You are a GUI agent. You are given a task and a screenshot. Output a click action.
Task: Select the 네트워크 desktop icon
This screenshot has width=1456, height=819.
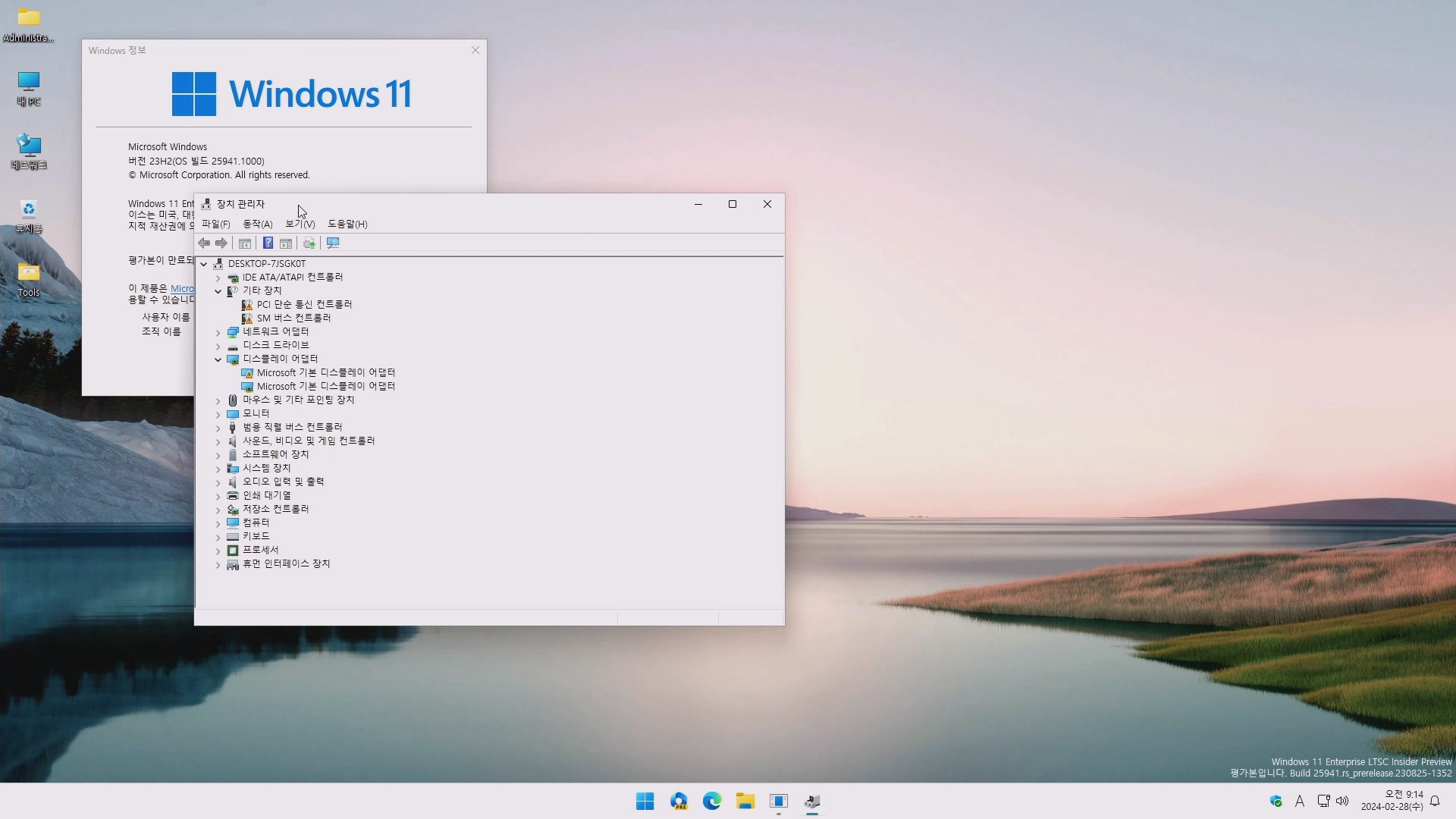coord(29,152)
